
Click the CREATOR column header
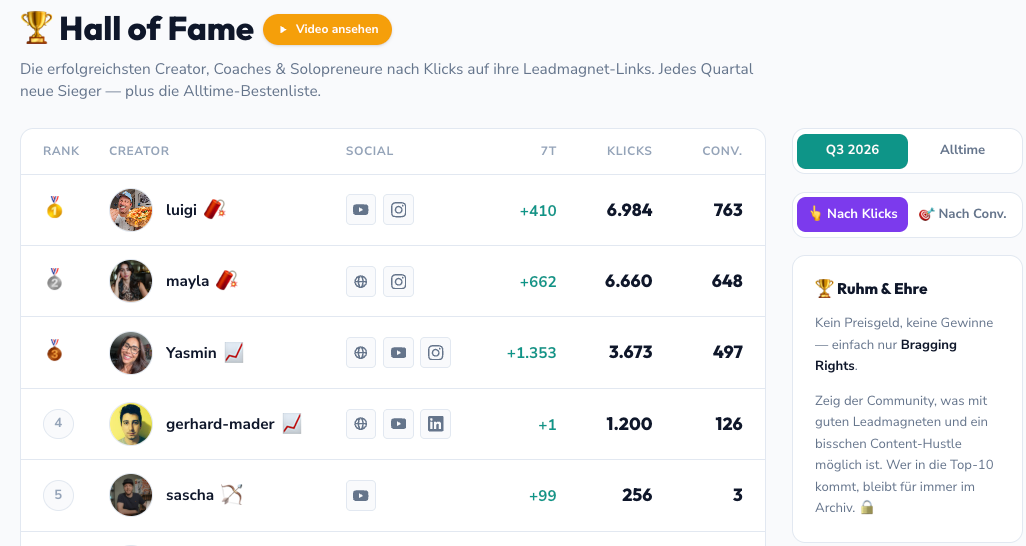pyautogui.click(x=139, y=151)
